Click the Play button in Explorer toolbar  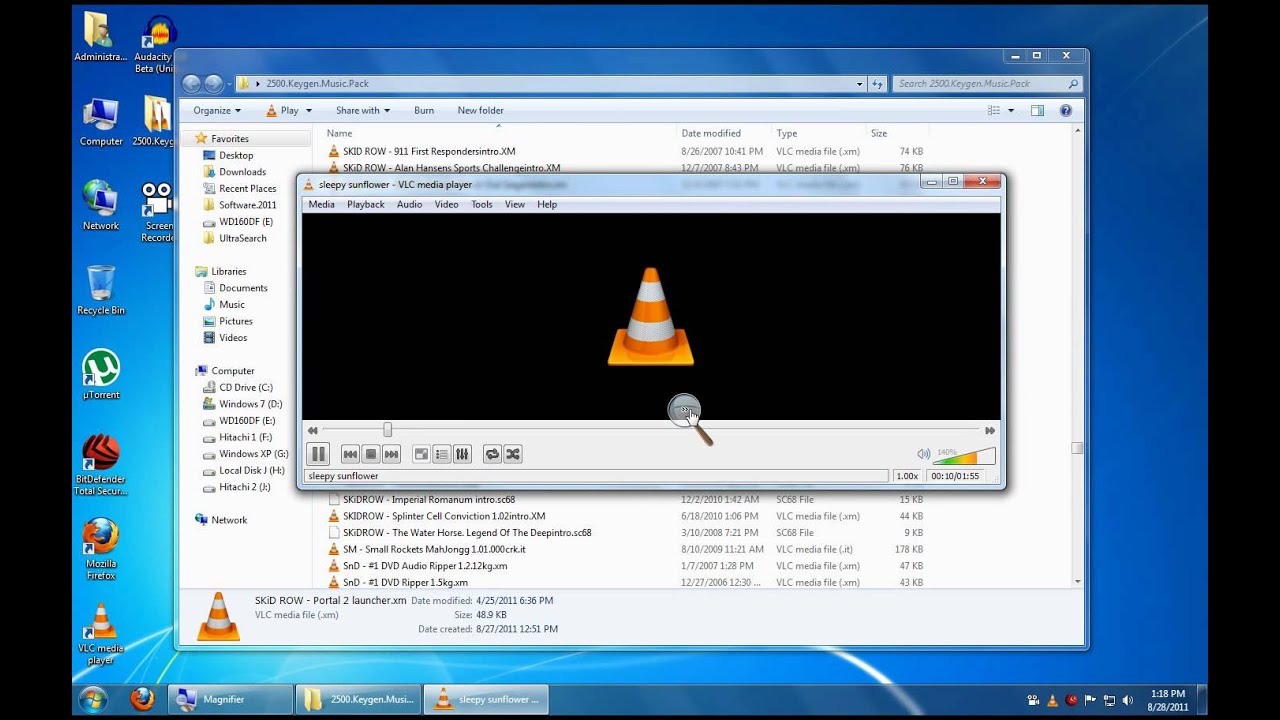click(282, 110)
